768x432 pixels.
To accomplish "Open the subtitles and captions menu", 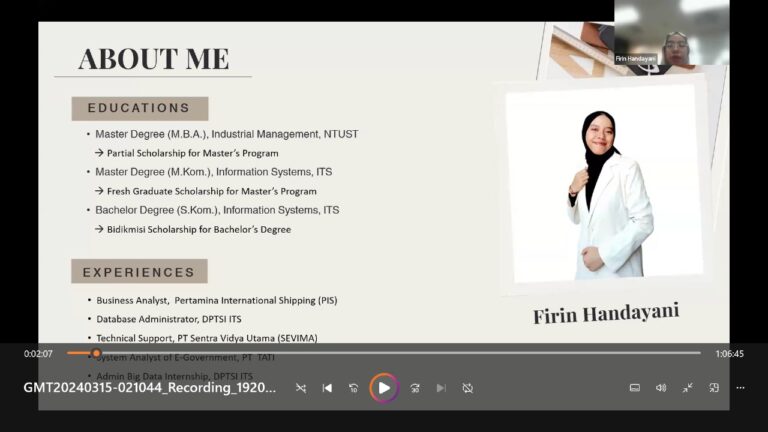I will [x=634, y=388].
